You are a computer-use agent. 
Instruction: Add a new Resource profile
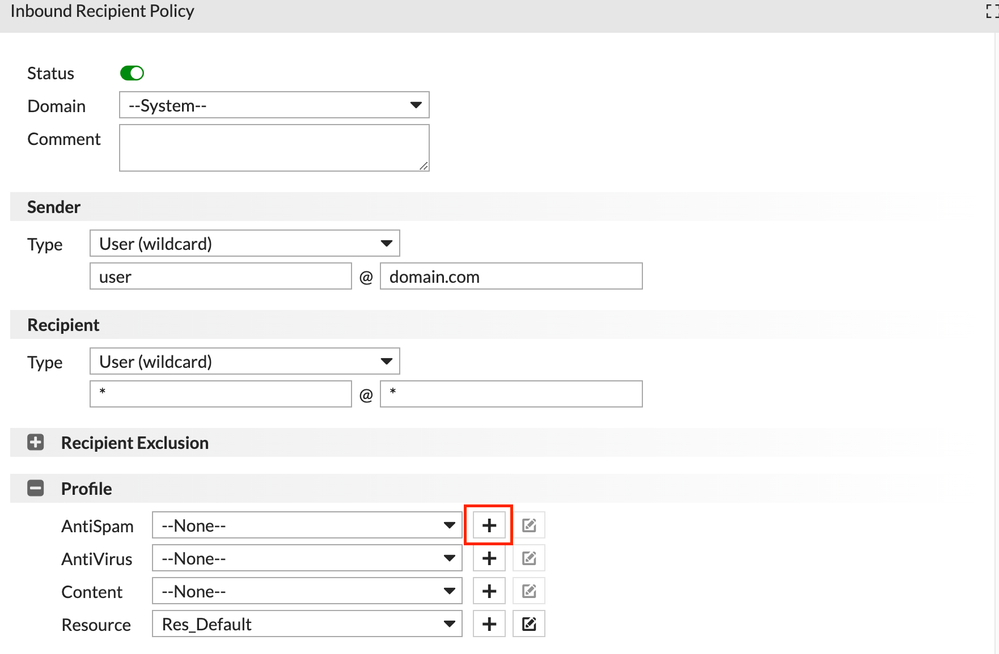(489, 624)
